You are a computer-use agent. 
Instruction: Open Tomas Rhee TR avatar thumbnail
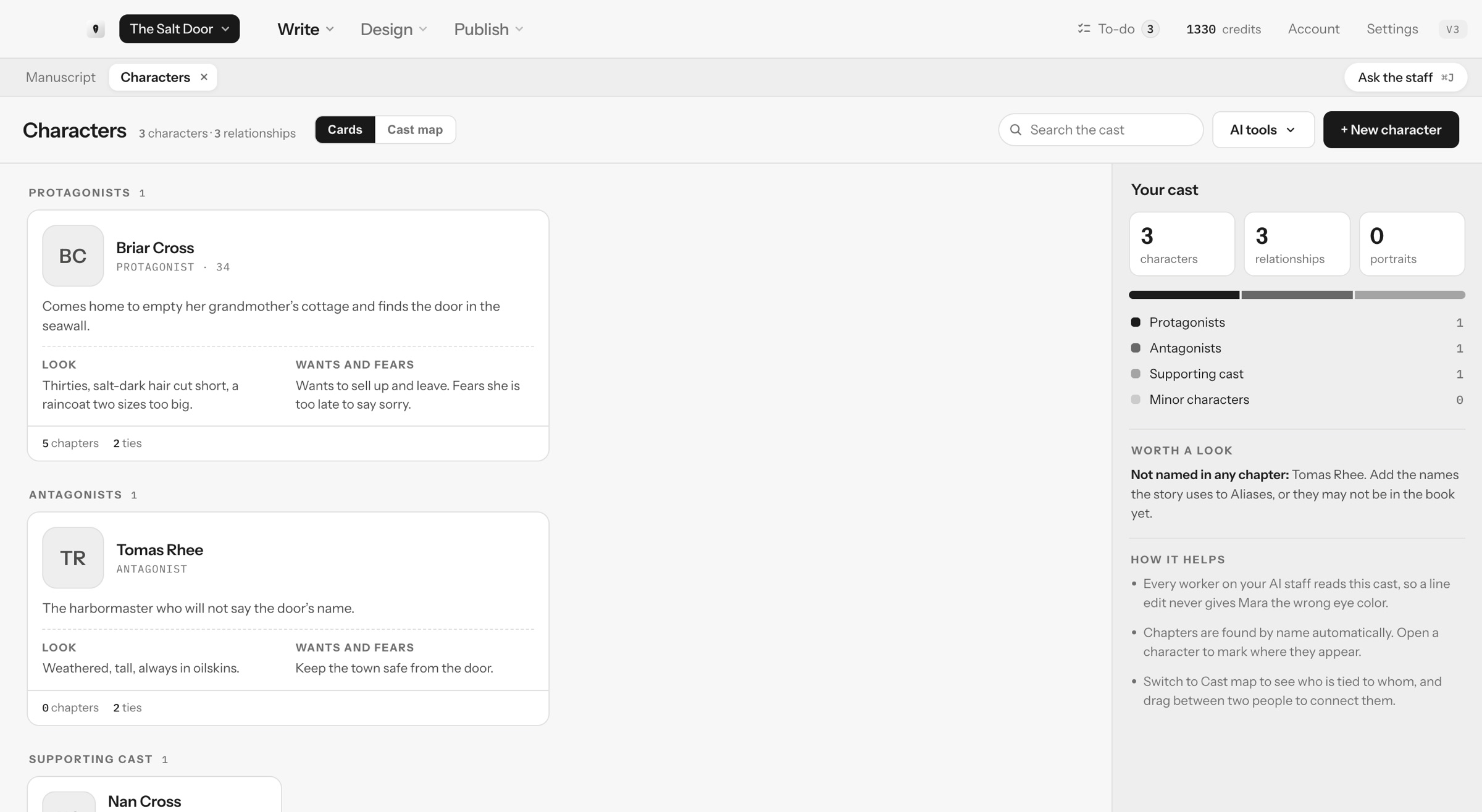tap(73, 558)
